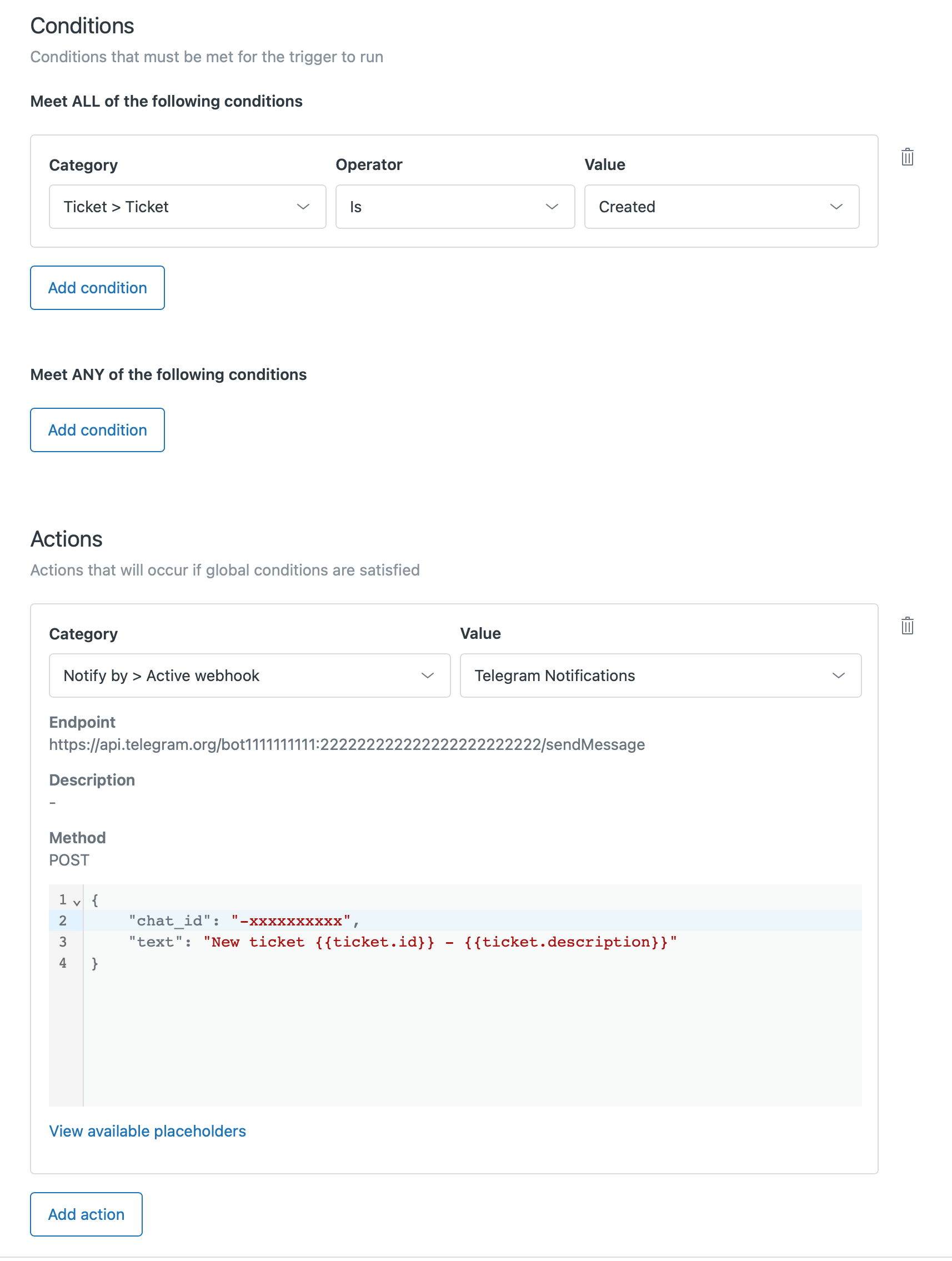The height and width of the screenshot is (1261, 952).
Task: Add condition under Meet ALL conditions
Action: tap(98, 288)
